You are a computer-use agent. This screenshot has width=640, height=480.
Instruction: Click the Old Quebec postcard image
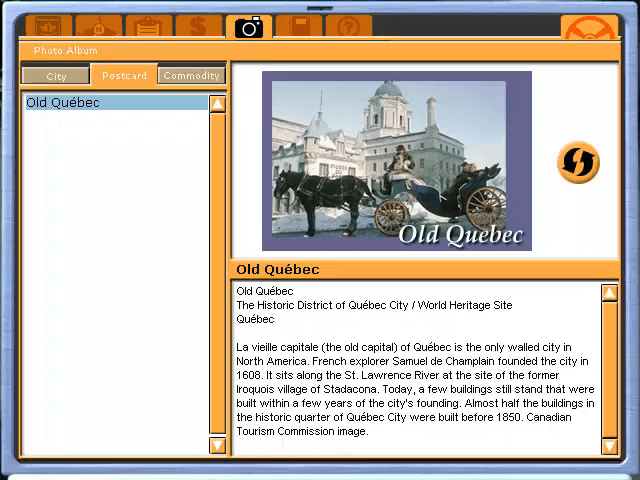[x=397, y=161]
